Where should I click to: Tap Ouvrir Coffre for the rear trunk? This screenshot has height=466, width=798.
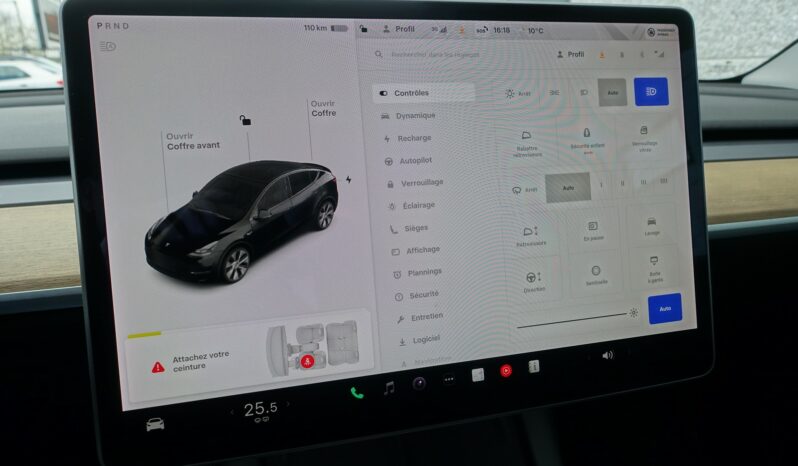323,108
